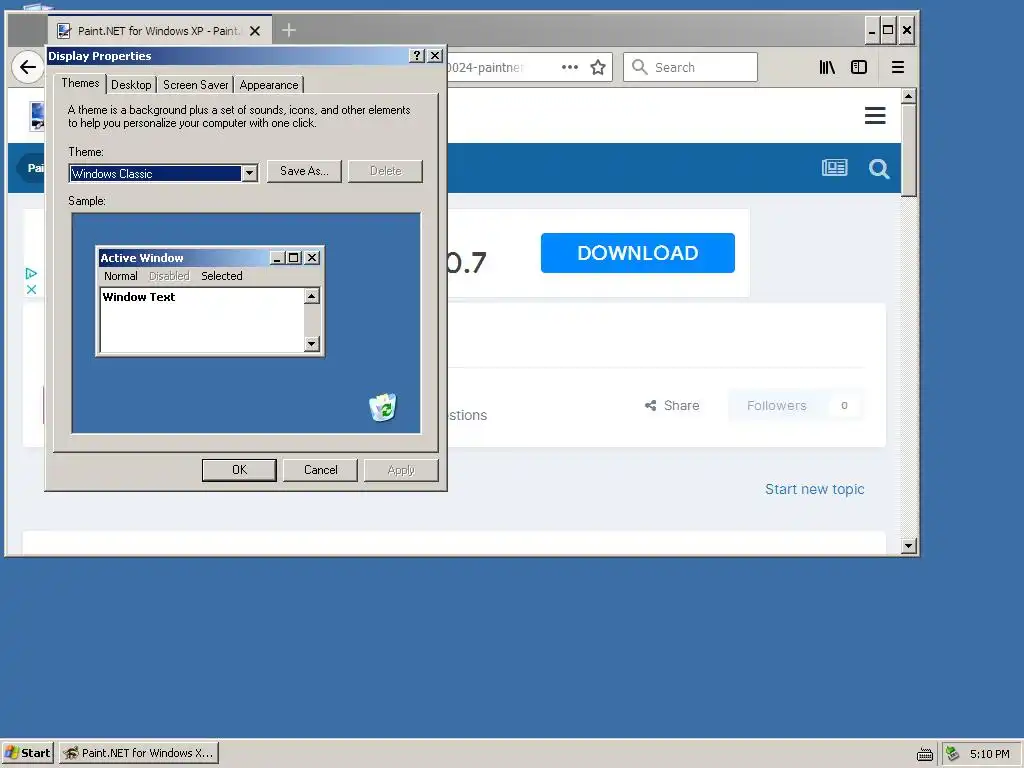
Task: Close the ad with the X icon
Action: pos(31,289)
